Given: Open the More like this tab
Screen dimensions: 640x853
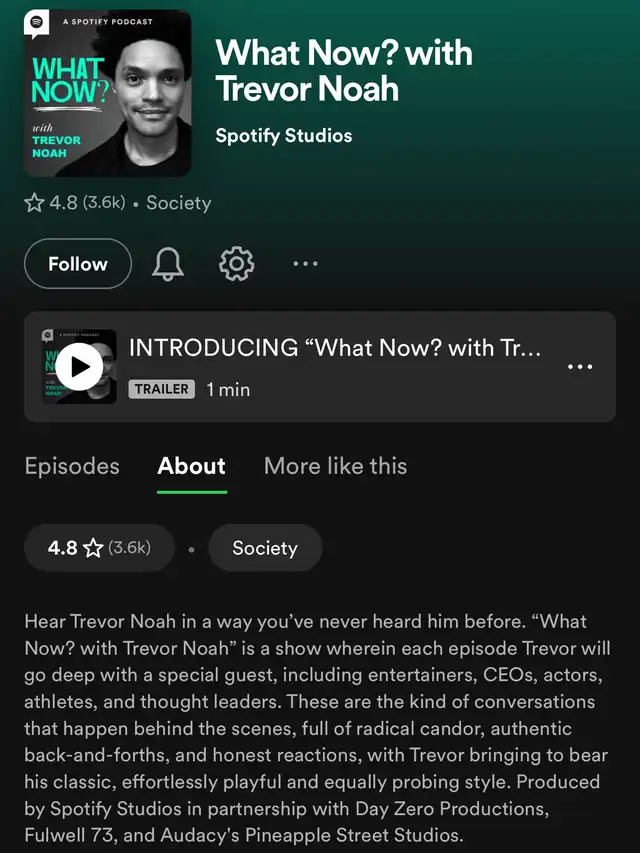Looking at the screenshot, I should pyautogui.click(x=335, y=466).
